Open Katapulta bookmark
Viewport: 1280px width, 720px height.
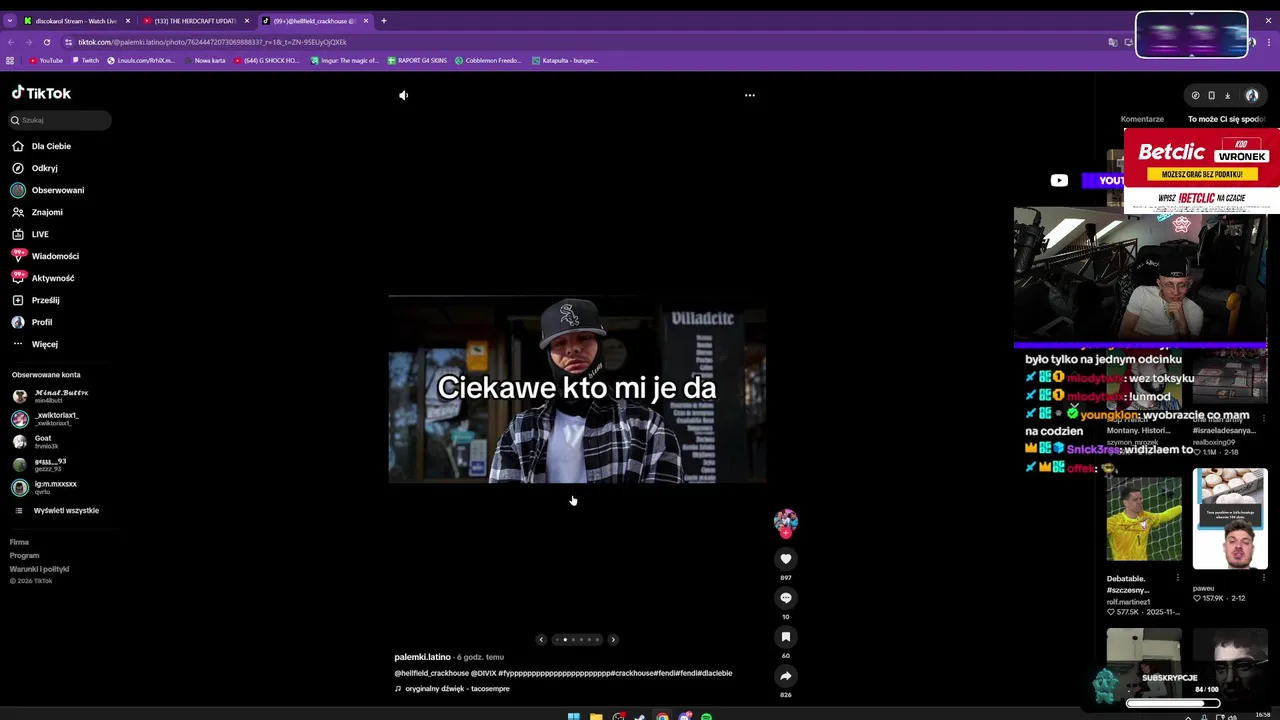(x=565, y=60)
